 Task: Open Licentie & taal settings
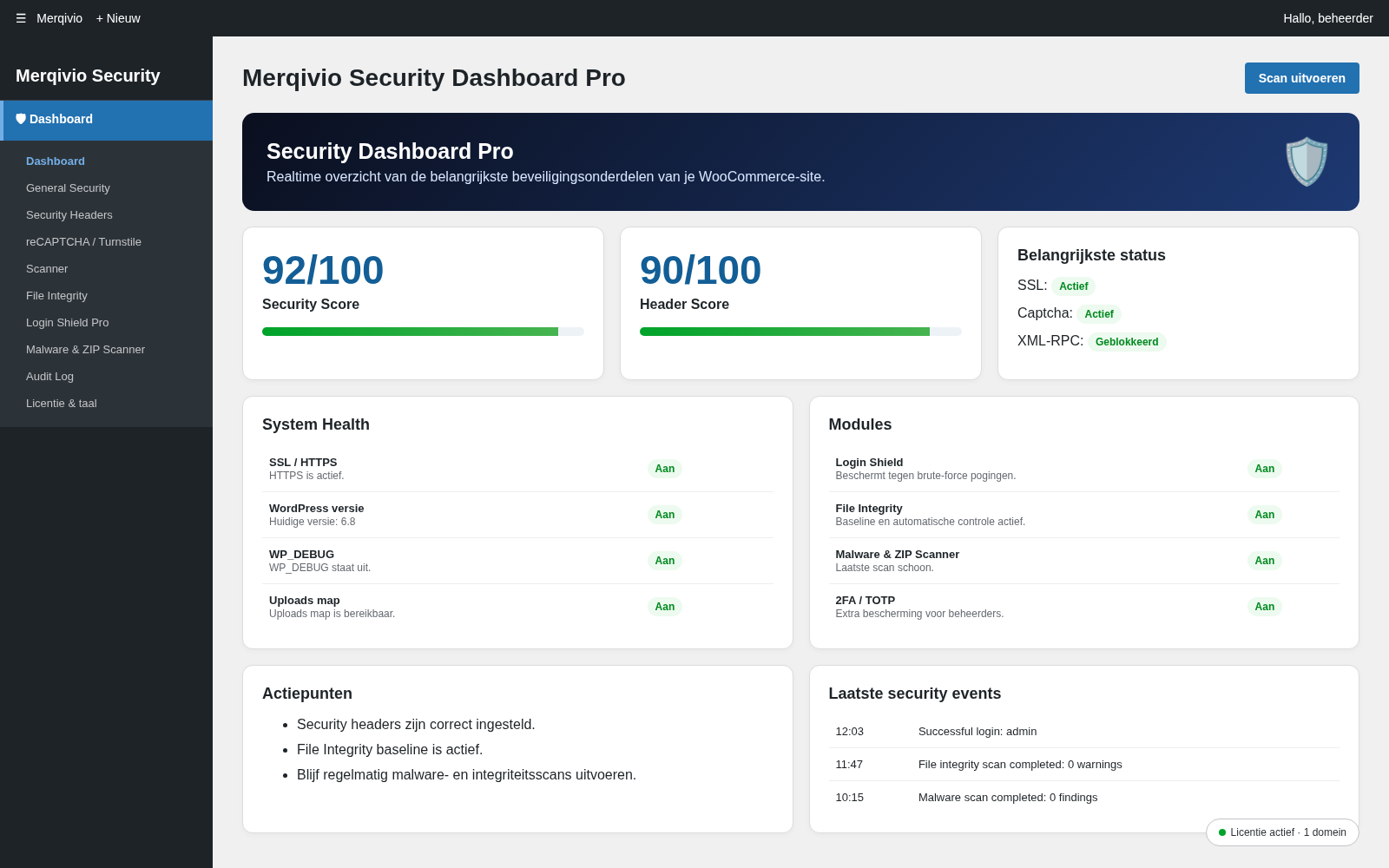pos(62,404)
